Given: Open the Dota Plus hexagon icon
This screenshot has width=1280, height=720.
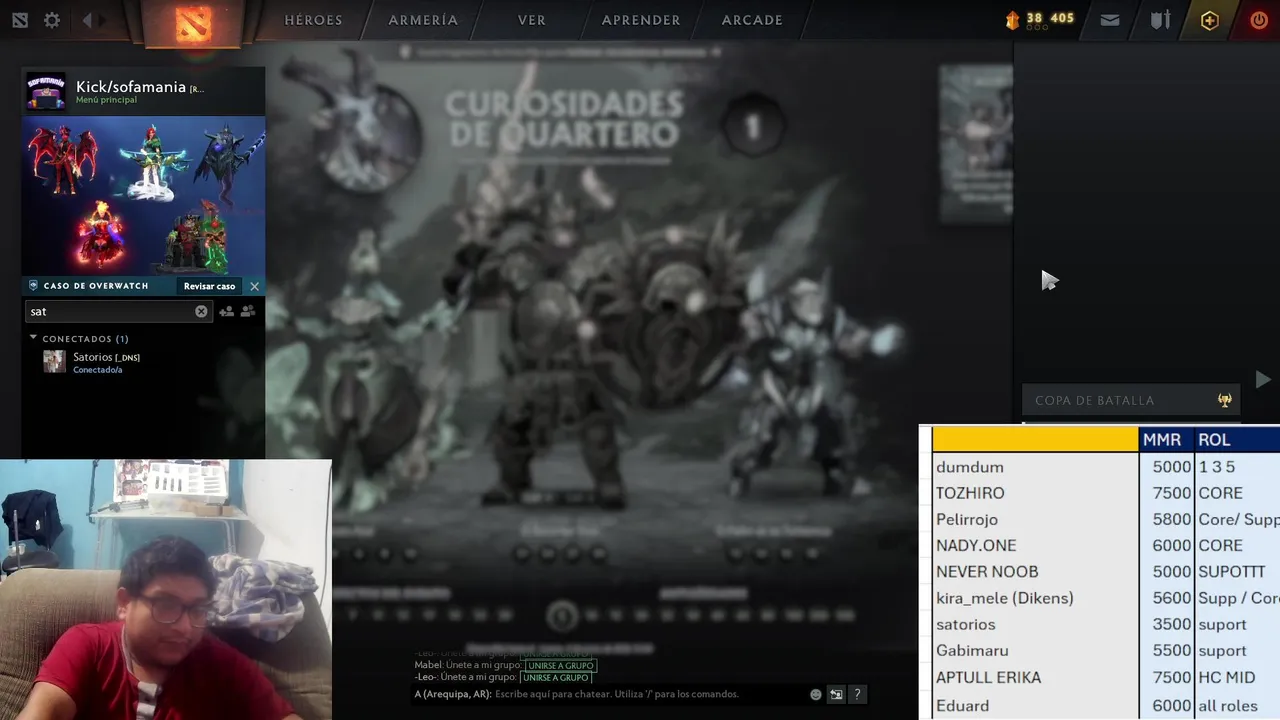Looking at the screenshot, I should [1210, 20].
